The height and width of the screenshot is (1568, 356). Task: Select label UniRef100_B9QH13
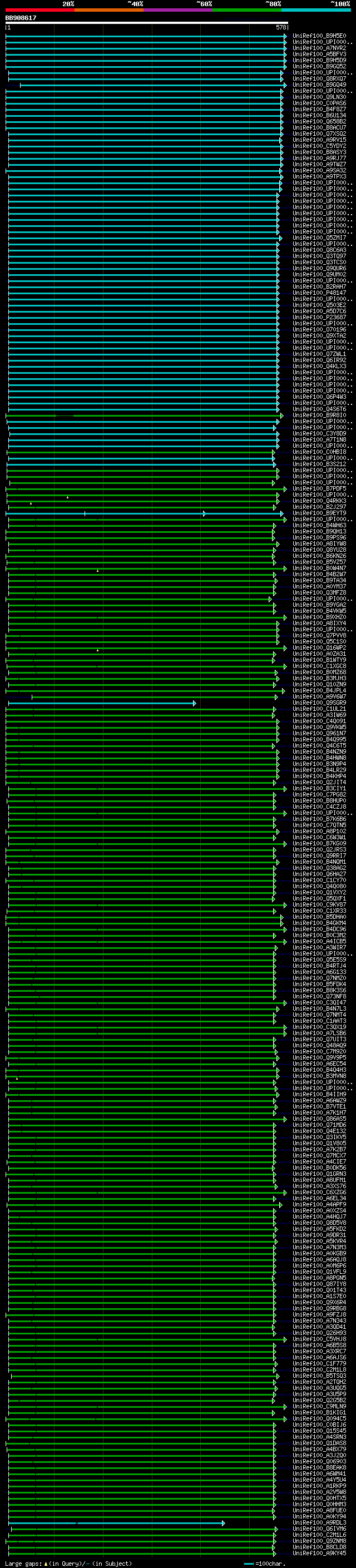pos(319,531)
